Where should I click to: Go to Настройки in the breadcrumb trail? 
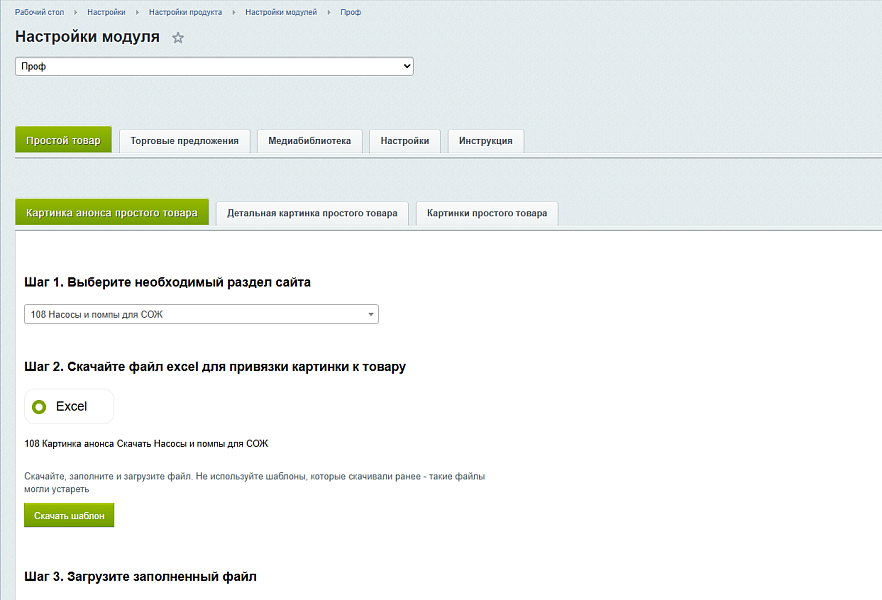tap(105, 12)
